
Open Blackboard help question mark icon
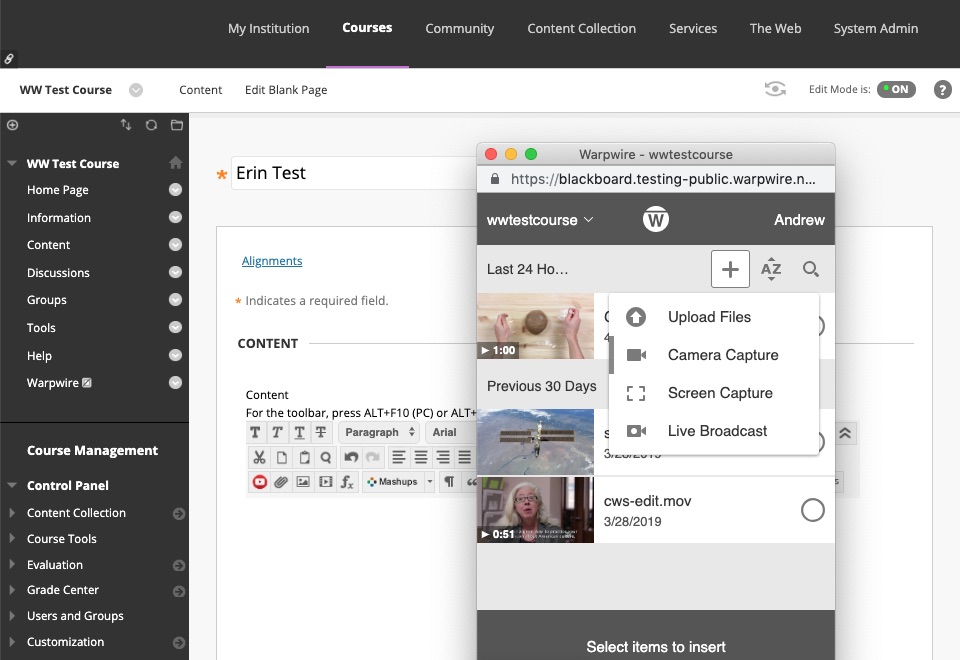pyautogui.click(x=942, y=90)
